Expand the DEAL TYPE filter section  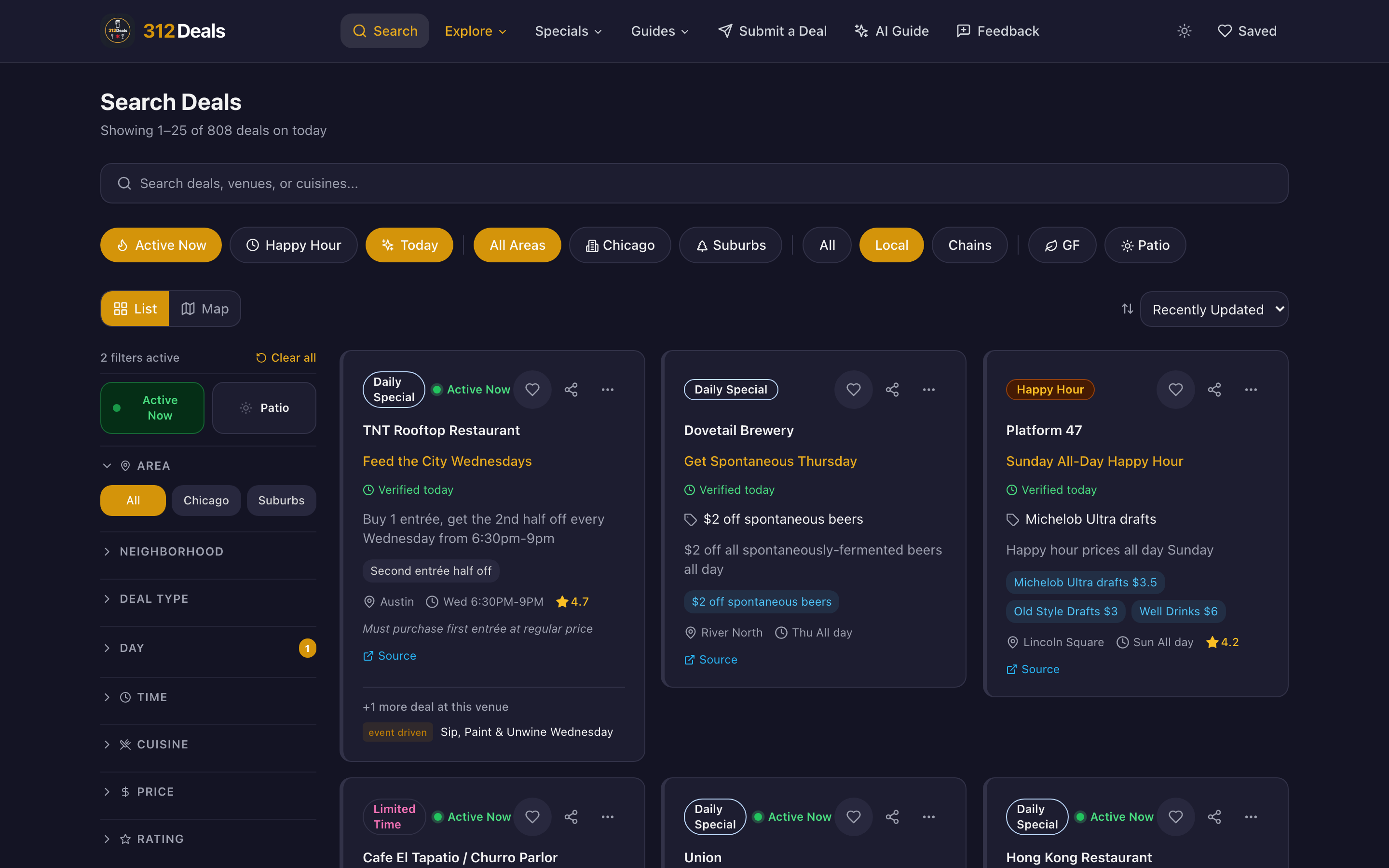208,599
